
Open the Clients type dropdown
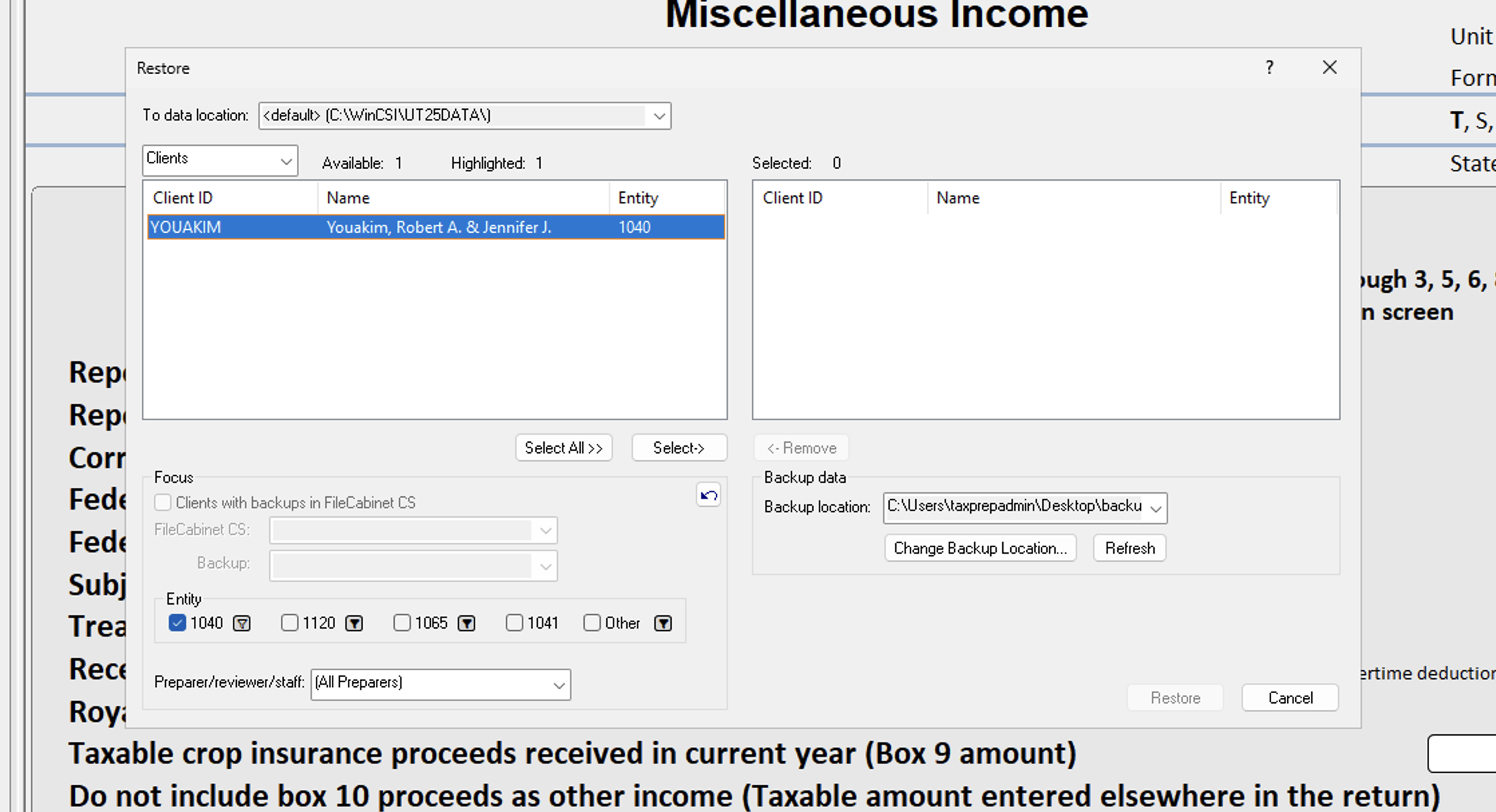click(286, 161)
